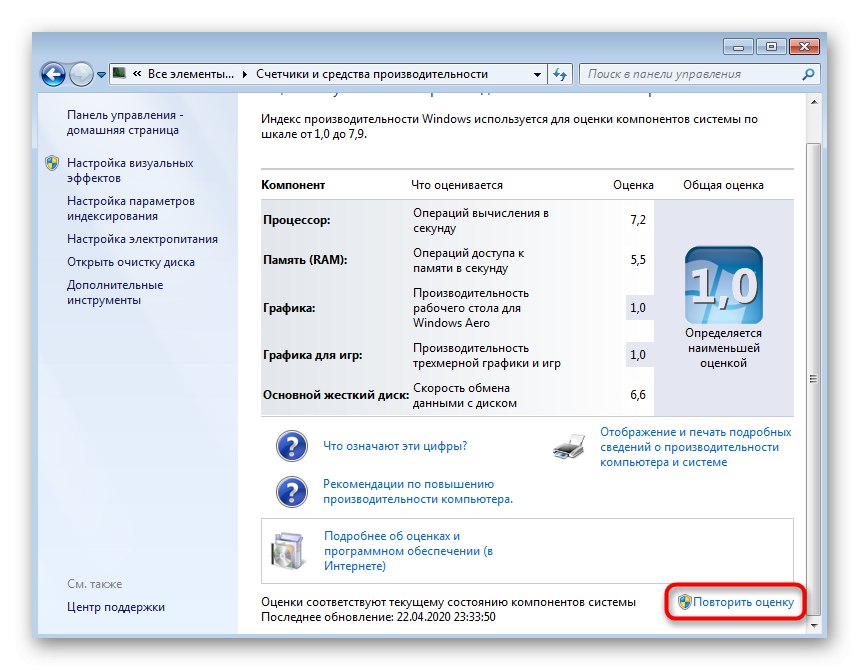This screenshot has width=859, height=670.
Task: Click the search magnifier icon in the search box
Action: coord(806,74)
